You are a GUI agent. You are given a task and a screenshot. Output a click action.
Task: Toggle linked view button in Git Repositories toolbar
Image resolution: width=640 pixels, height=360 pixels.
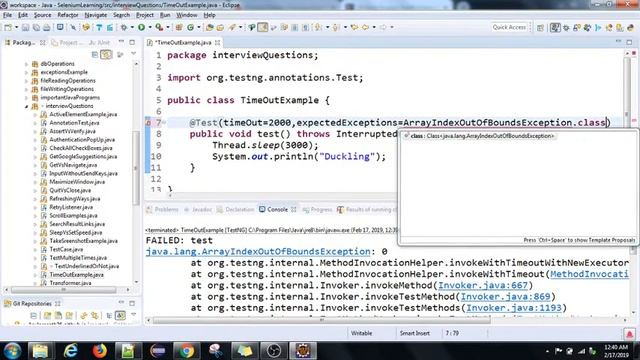click(120, 316)
